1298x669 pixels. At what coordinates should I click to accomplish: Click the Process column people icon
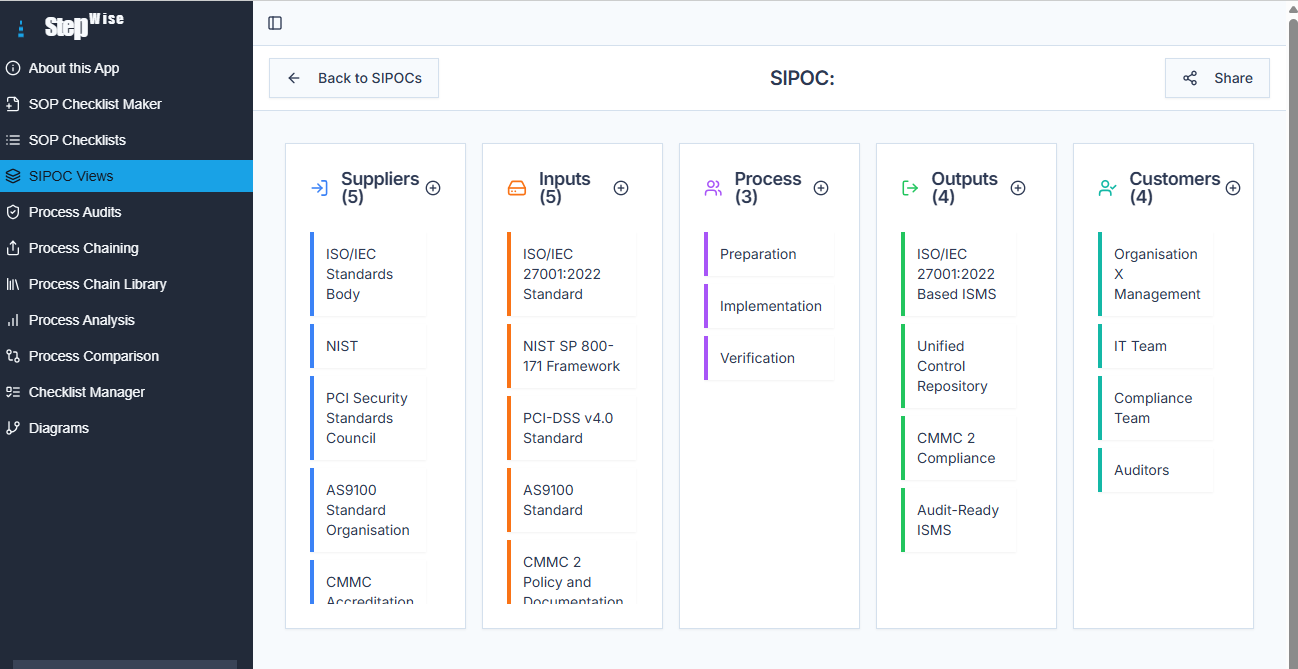[x=713, y=187]
